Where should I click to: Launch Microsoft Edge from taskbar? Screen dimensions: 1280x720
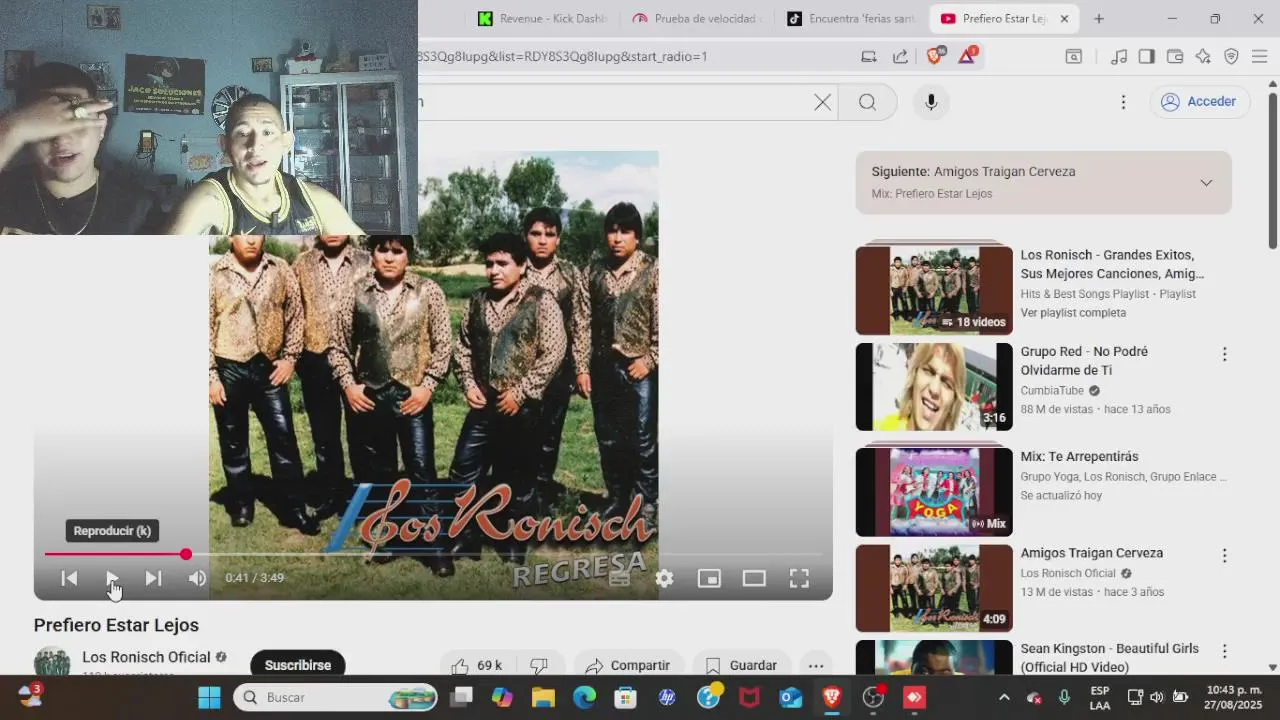pos(585,697)
